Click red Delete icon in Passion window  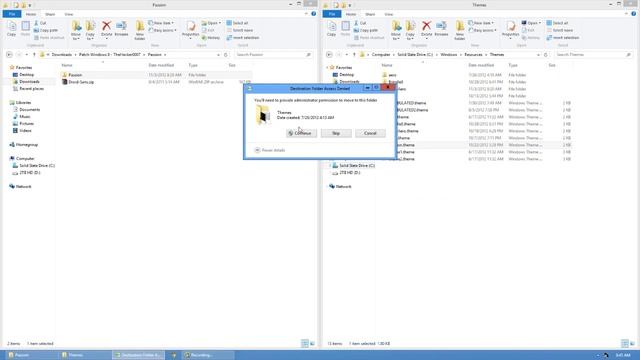coord(107,29)
